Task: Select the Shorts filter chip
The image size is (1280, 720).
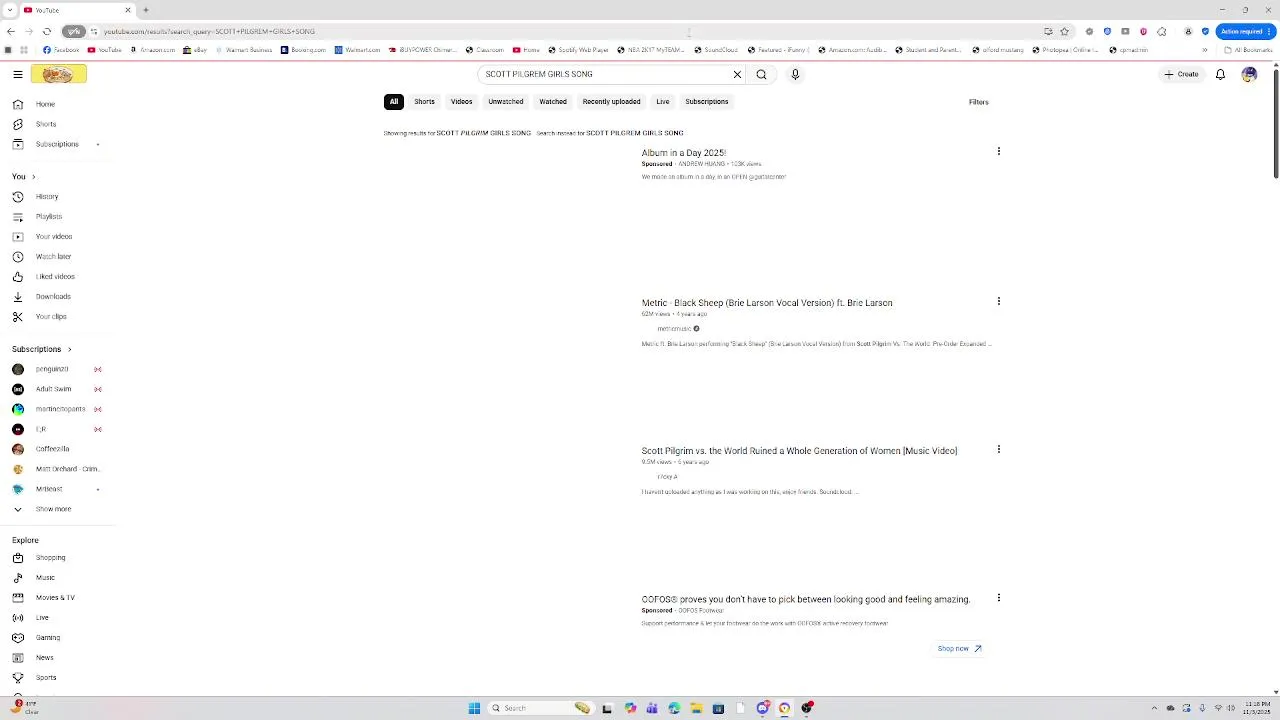Action: point(424,101)
